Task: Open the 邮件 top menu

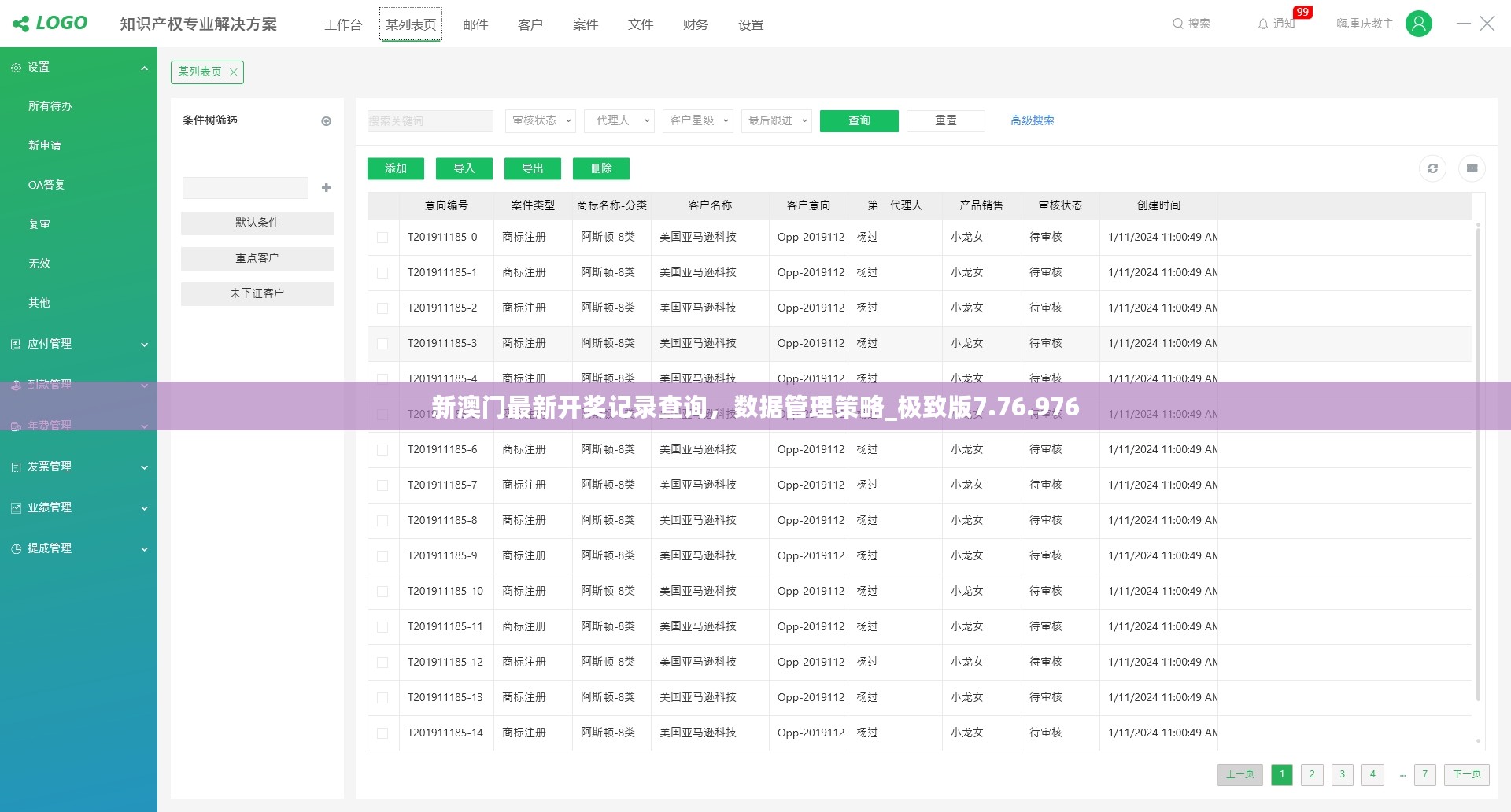Action: pyautogui.click(x=475, y=24)
